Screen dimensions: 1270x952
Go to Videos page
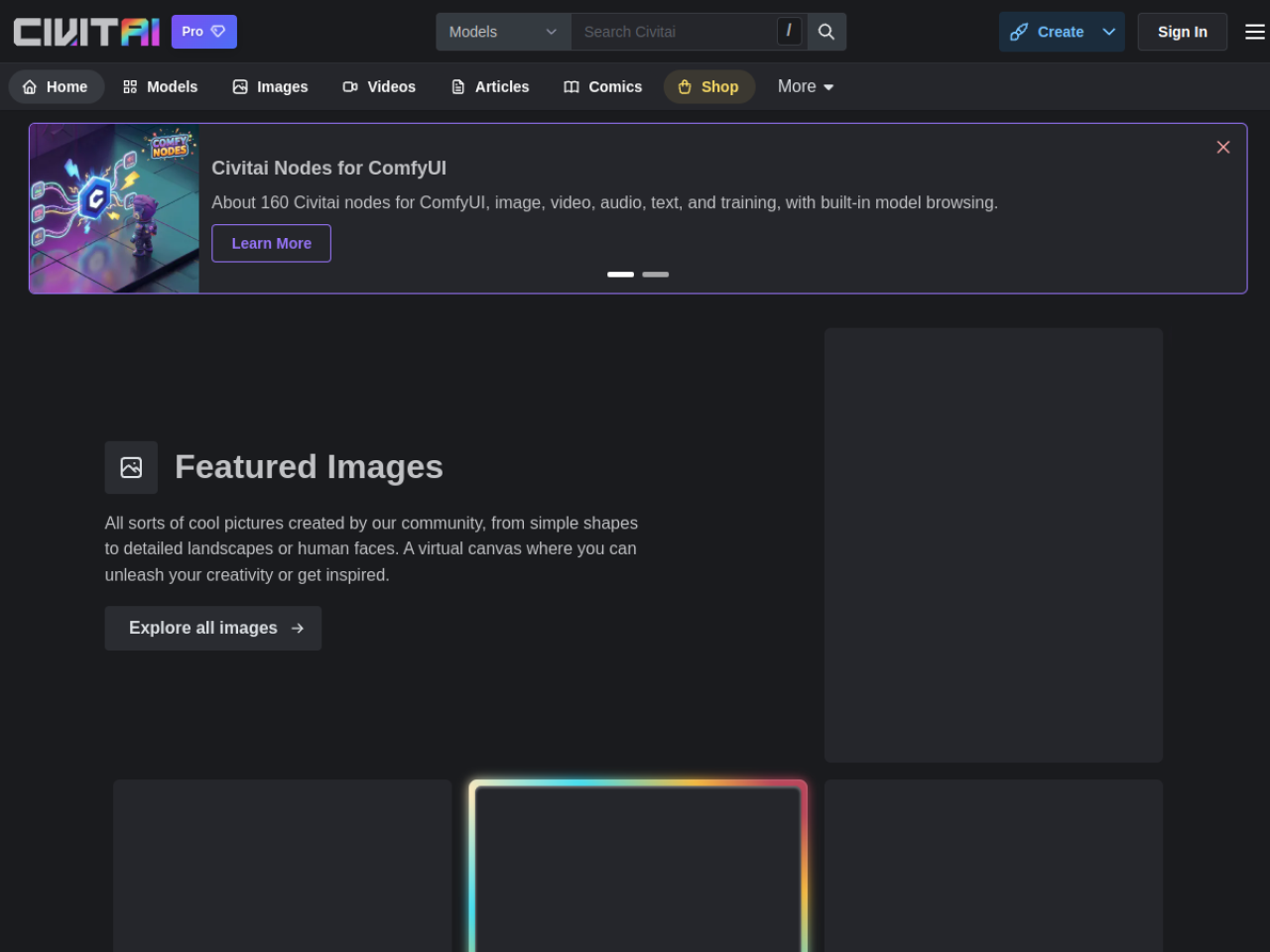[379, 87]
